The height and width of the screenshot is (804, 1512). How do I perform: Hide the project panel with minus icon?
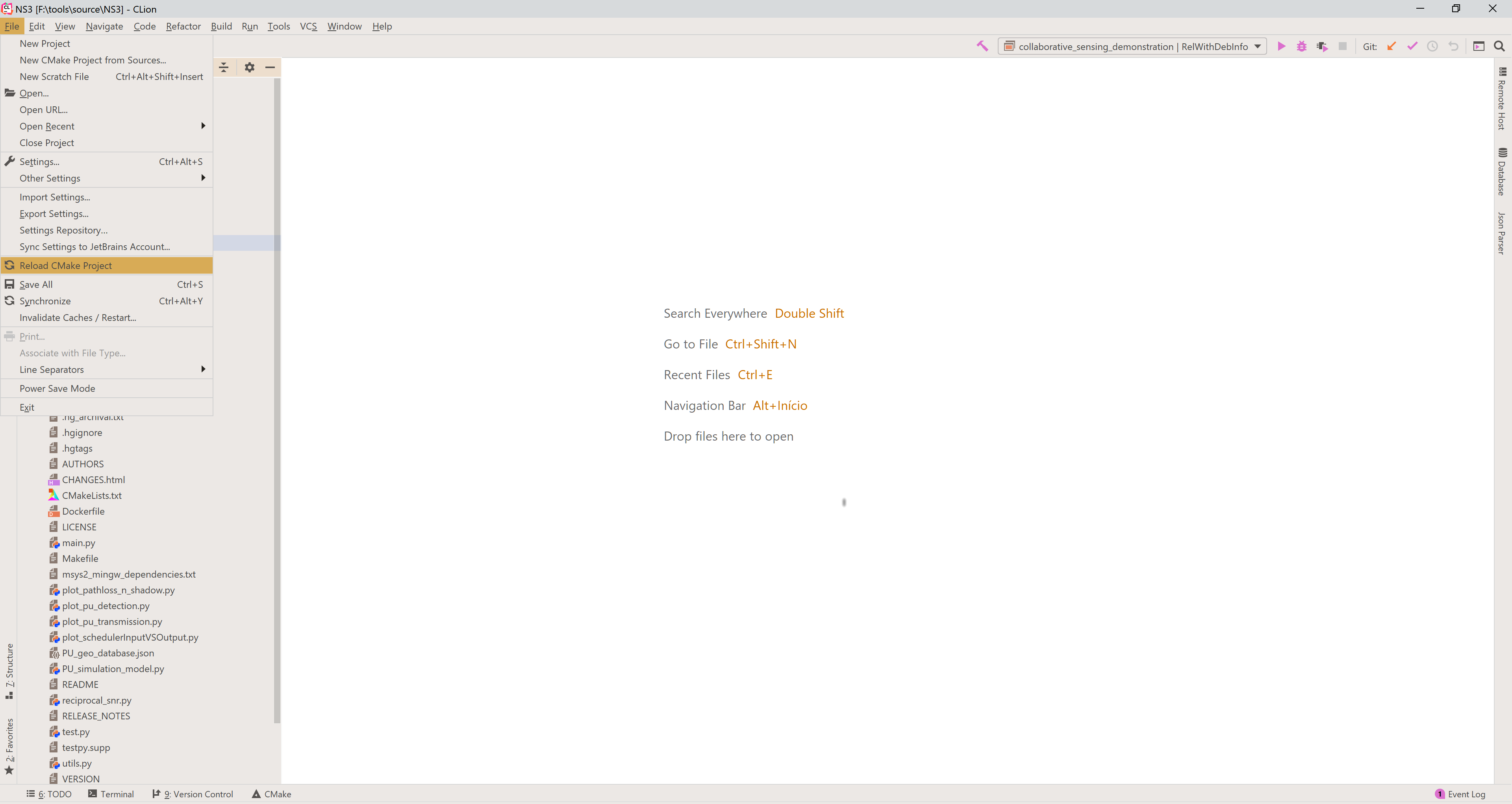pos(270,67)
